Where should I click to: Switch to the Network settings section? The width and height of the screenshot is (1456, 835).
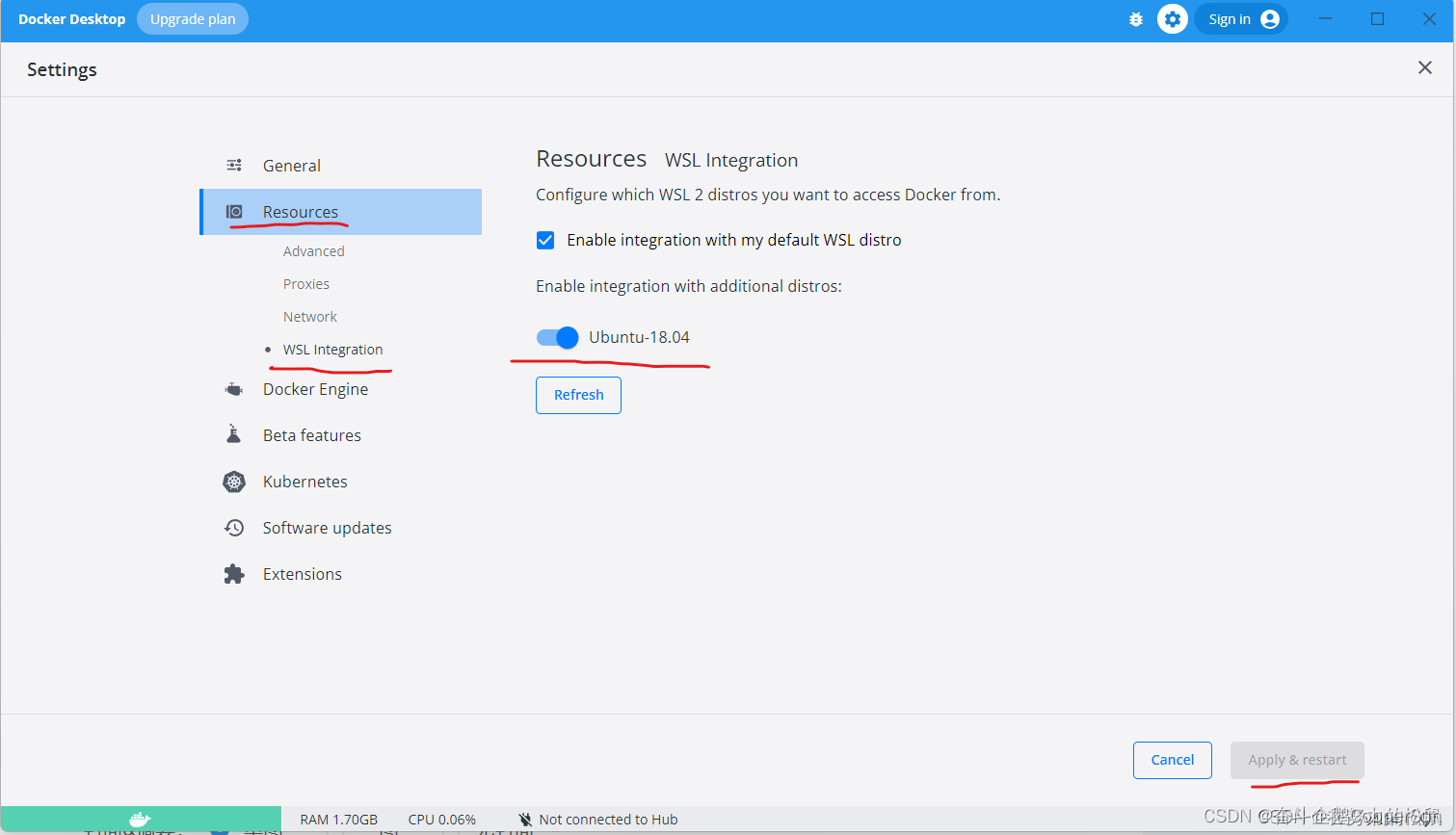[x=309, y=316]
